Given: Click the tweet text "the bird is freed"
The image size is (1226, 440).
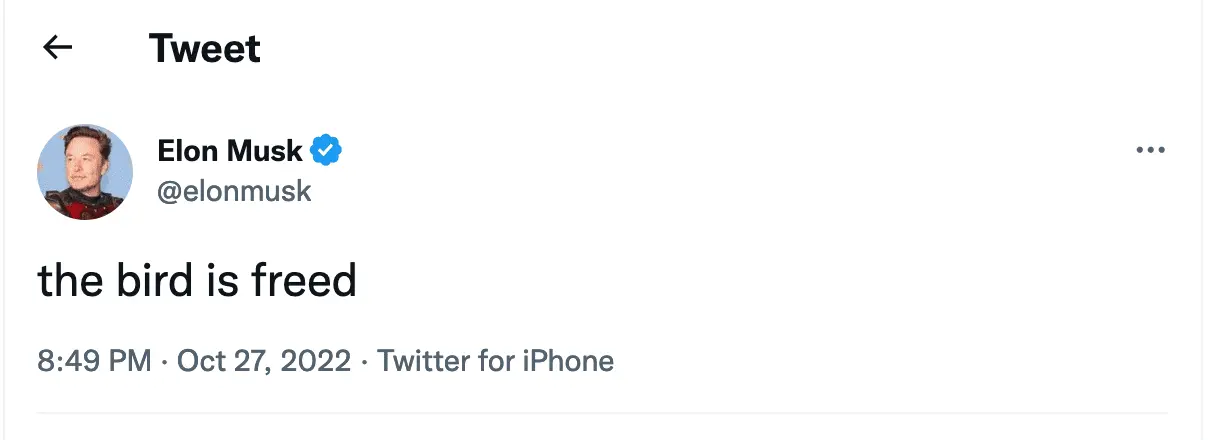Looking at the screenshot, I should click(x=197, y=281).
